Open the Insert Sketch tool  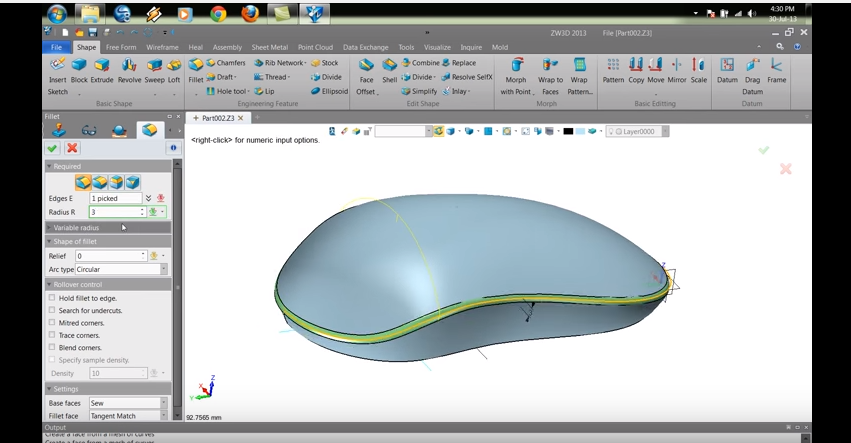(58, 77)
